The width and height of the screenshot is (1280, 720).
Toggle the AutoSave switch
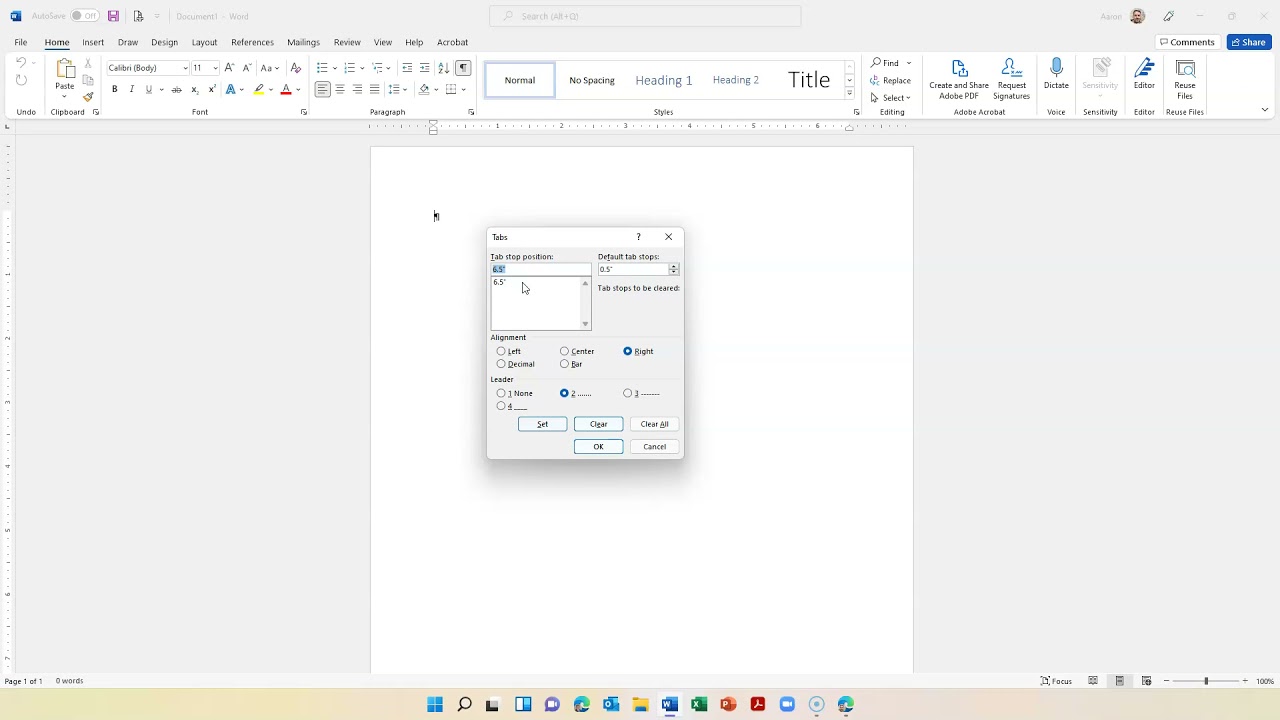tap(85, 16)
